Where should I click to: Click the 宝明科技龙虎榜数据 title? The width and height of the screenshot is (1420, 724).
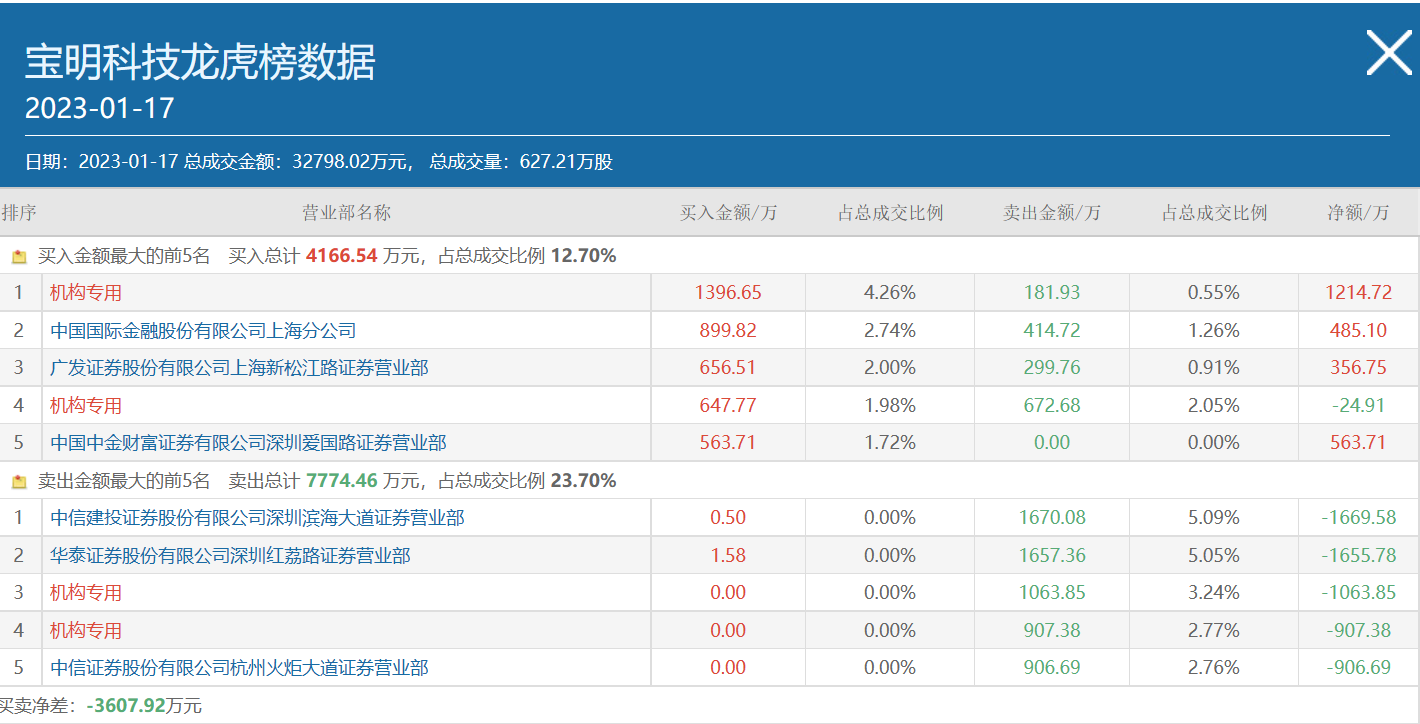[x=200, y=62]
